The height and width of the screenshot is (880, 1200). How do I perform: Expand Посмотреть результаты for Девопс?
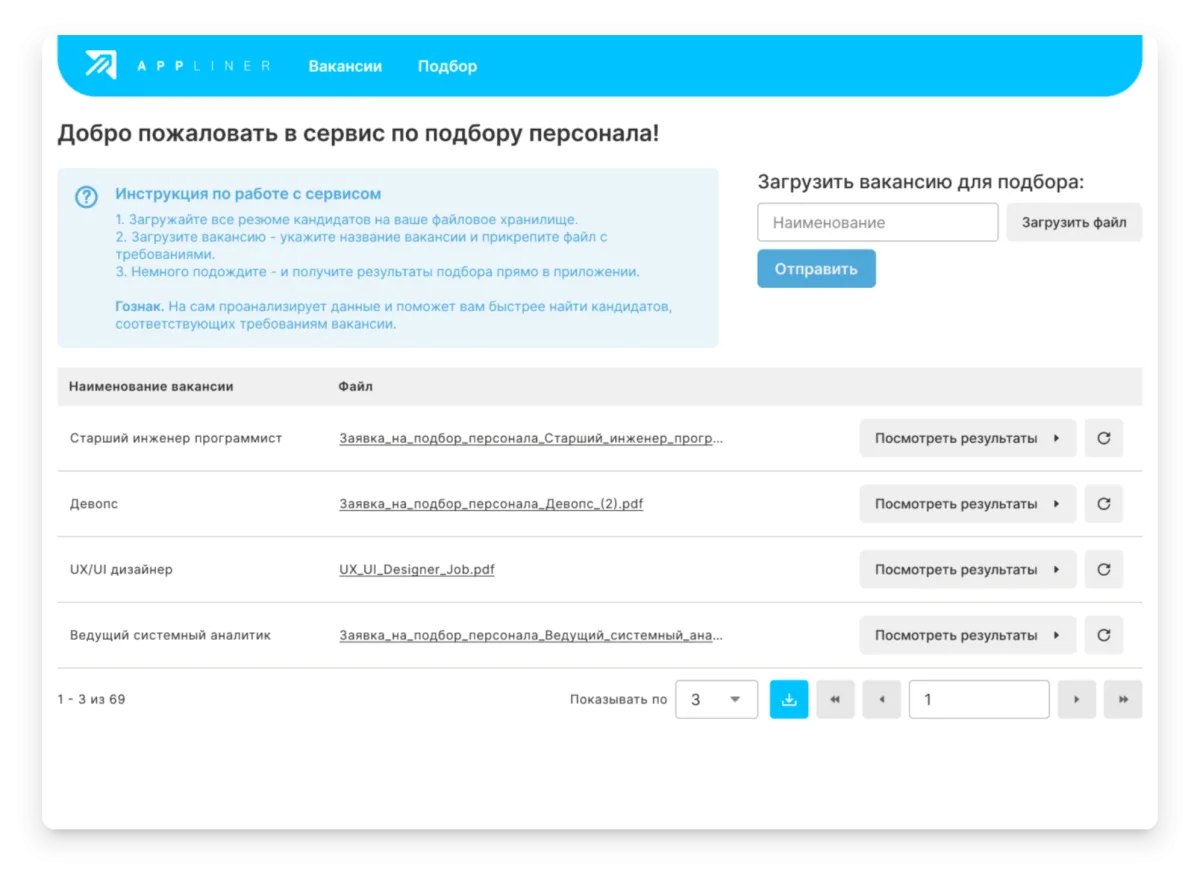[x=967, y=504]
